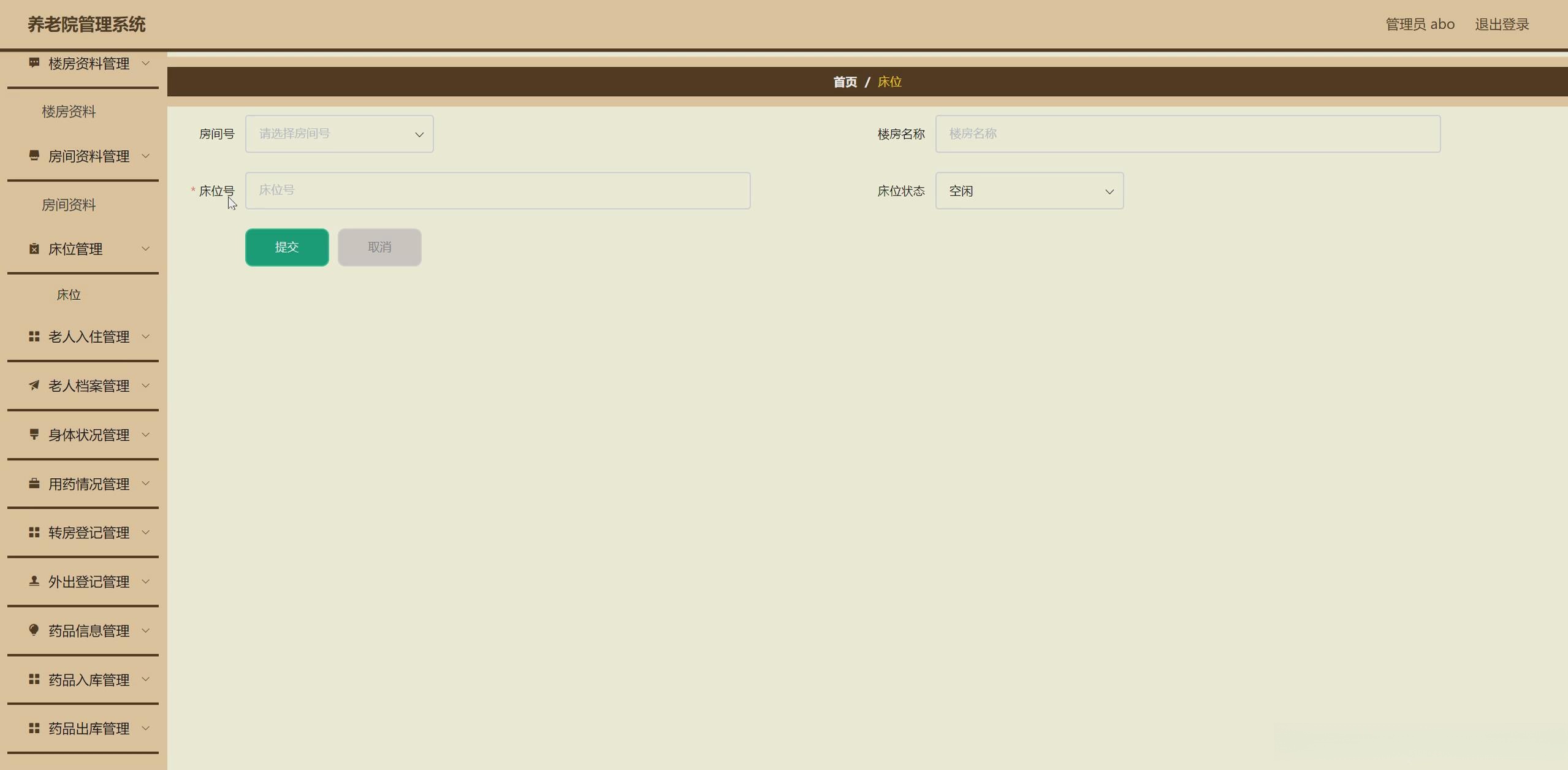Click the 老人档案管理 paper-plane icon

coord(34,386)
